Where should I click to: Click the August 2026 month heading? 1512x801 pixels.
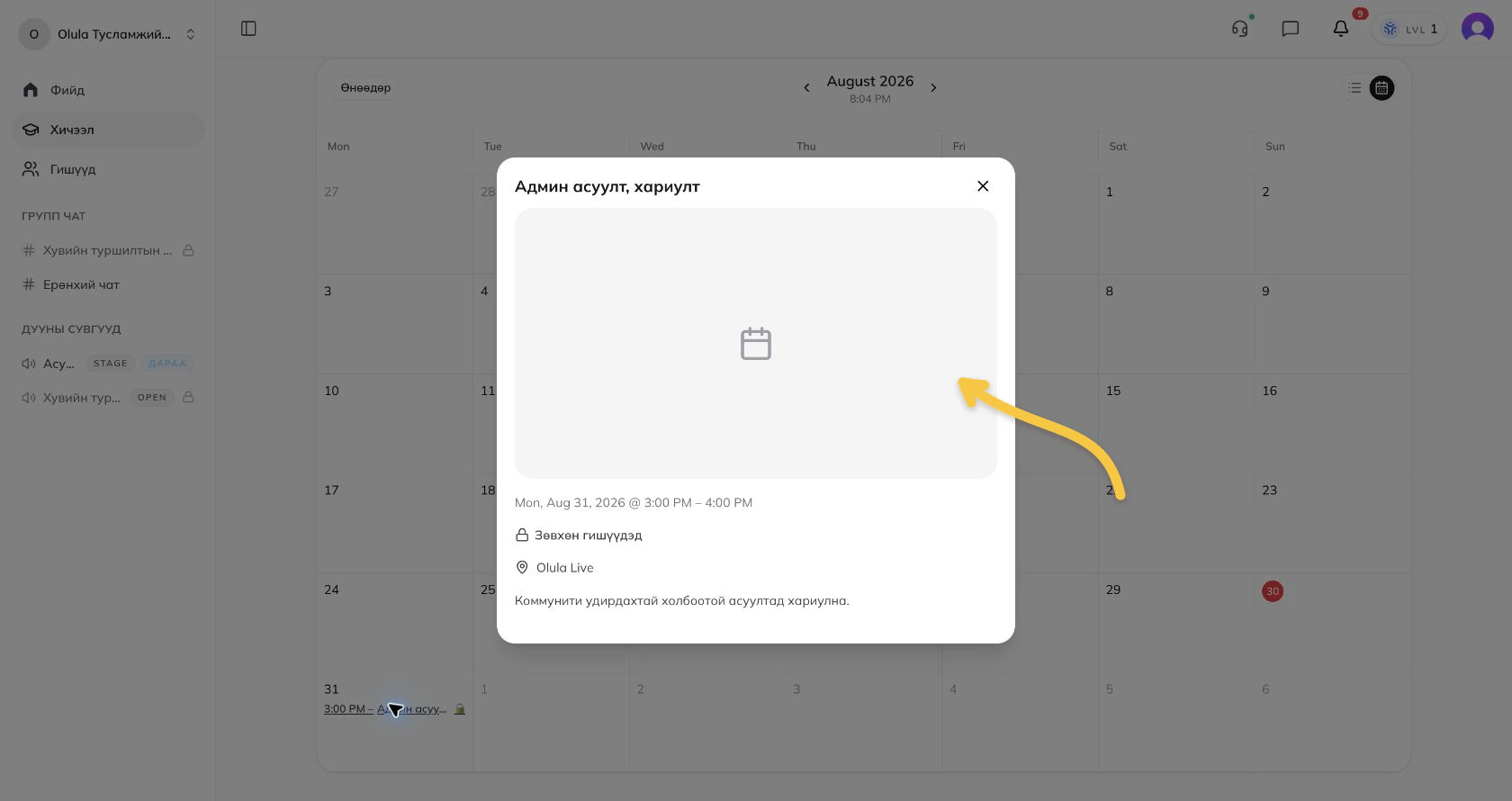tap(870, 81)
